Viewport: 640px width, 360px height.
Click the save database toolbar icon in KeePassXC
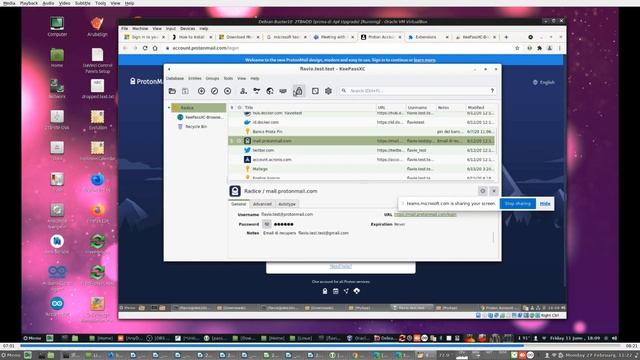tap(185, 91)
